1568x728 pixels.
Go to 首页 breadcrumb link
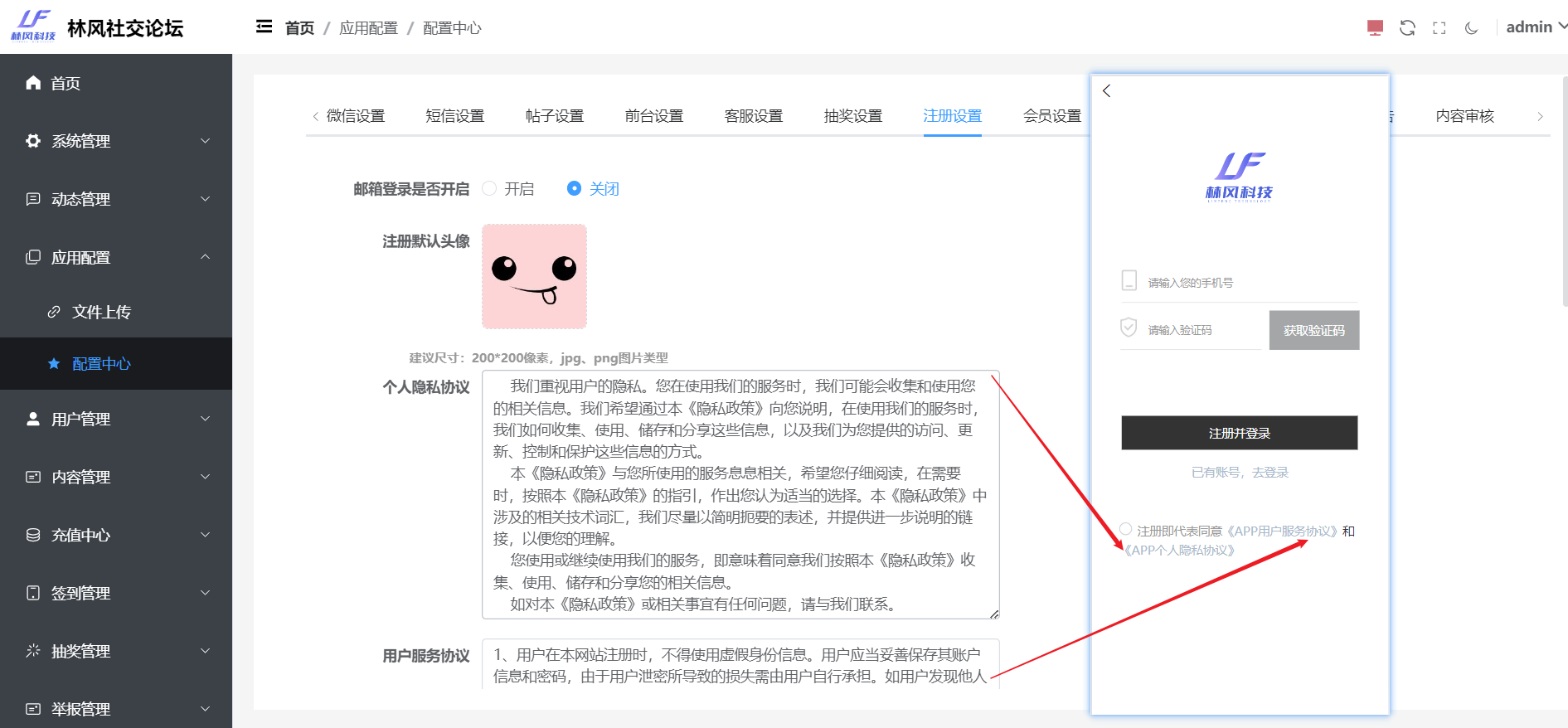(x=299, y=28)
